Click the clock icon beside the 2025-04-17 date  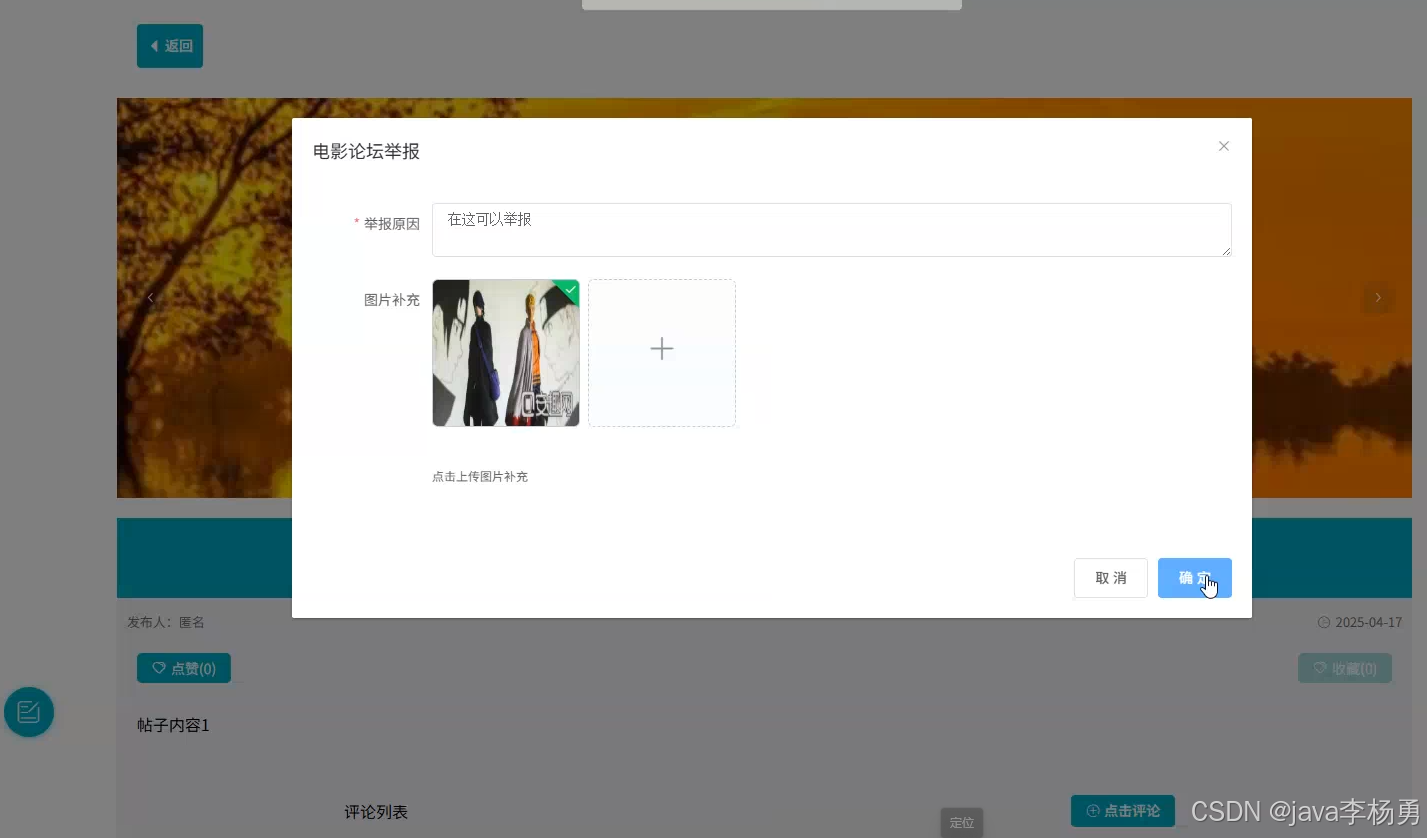[1324, 622]
